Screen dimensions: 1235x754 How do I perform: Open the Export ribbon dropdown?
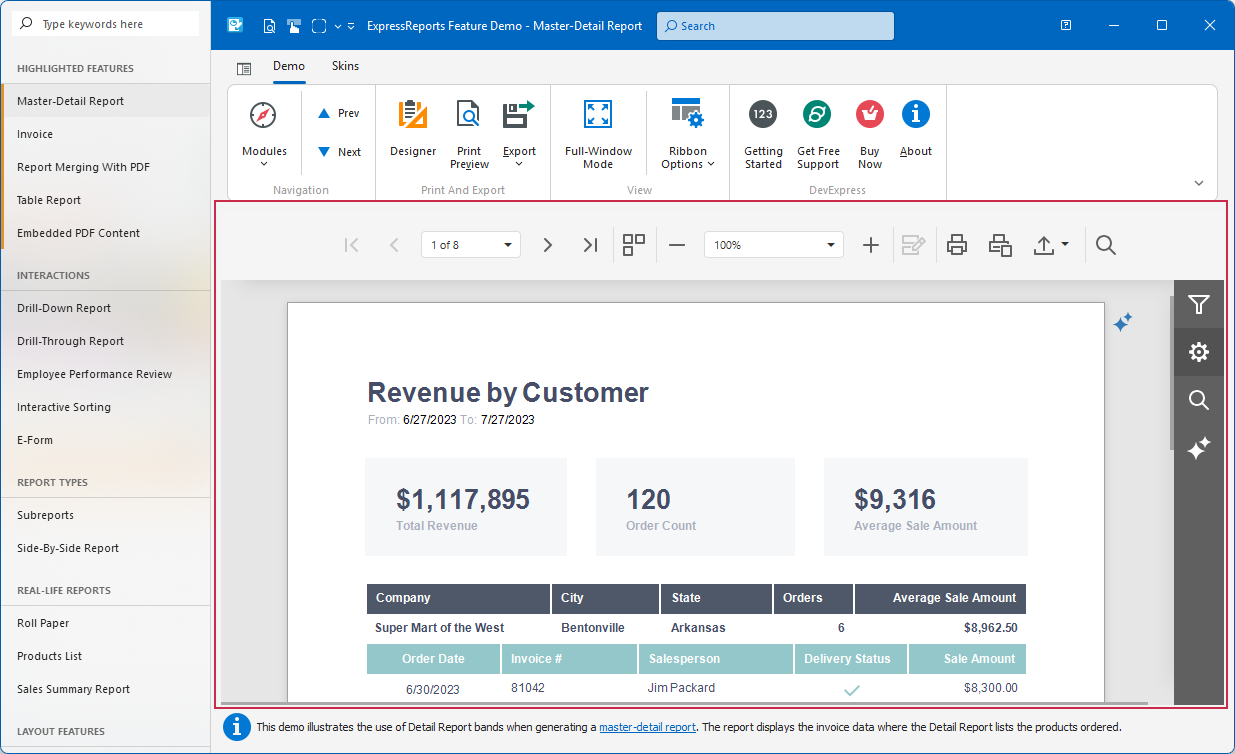(519, 133)
